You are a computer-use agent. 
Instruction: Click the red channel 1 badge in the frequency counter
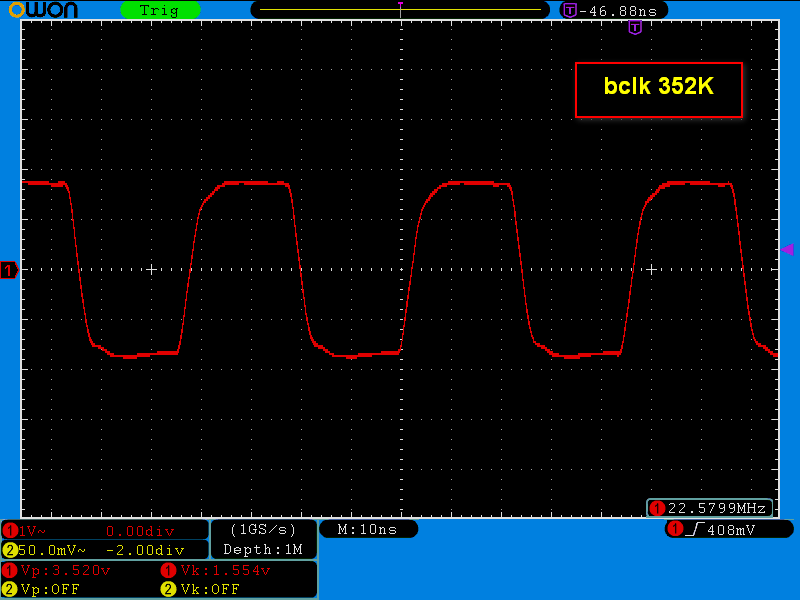coord(657,508)
